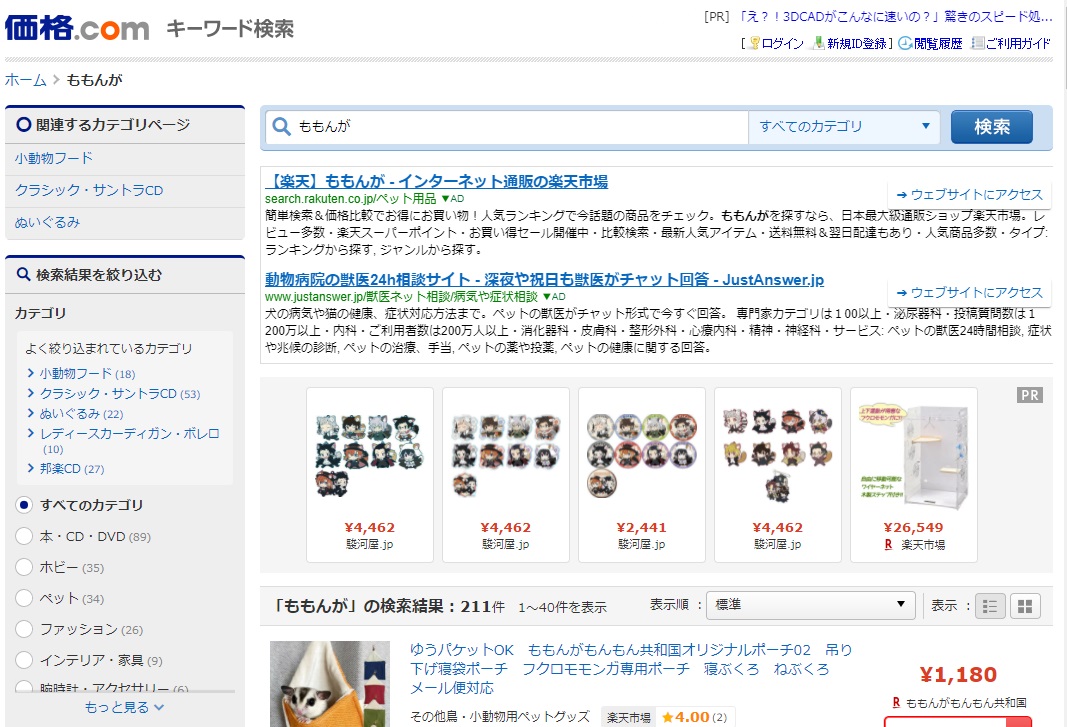The height and width of the screenshot is (727, 1067).
Task: Click the ¥1,180 price
Action: coord(958,675)
